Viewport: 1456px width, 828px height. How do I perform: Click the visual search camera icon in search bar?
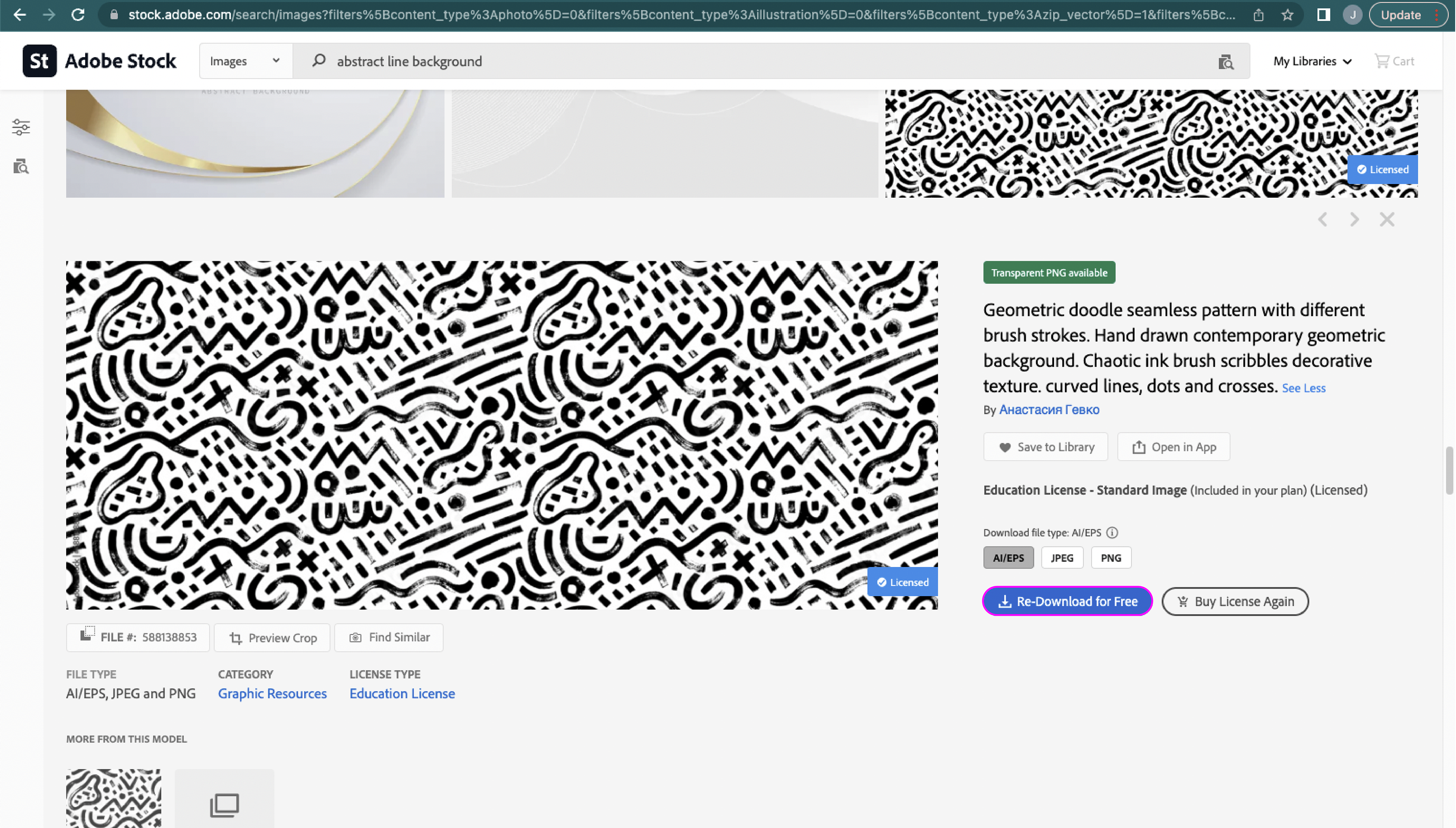(1226, 62)
